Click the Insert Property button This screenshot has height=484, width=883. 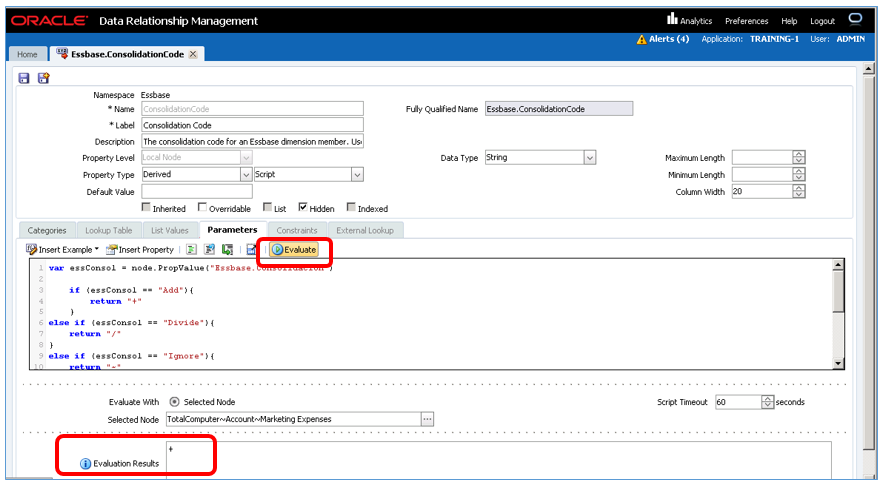point(140,250)
